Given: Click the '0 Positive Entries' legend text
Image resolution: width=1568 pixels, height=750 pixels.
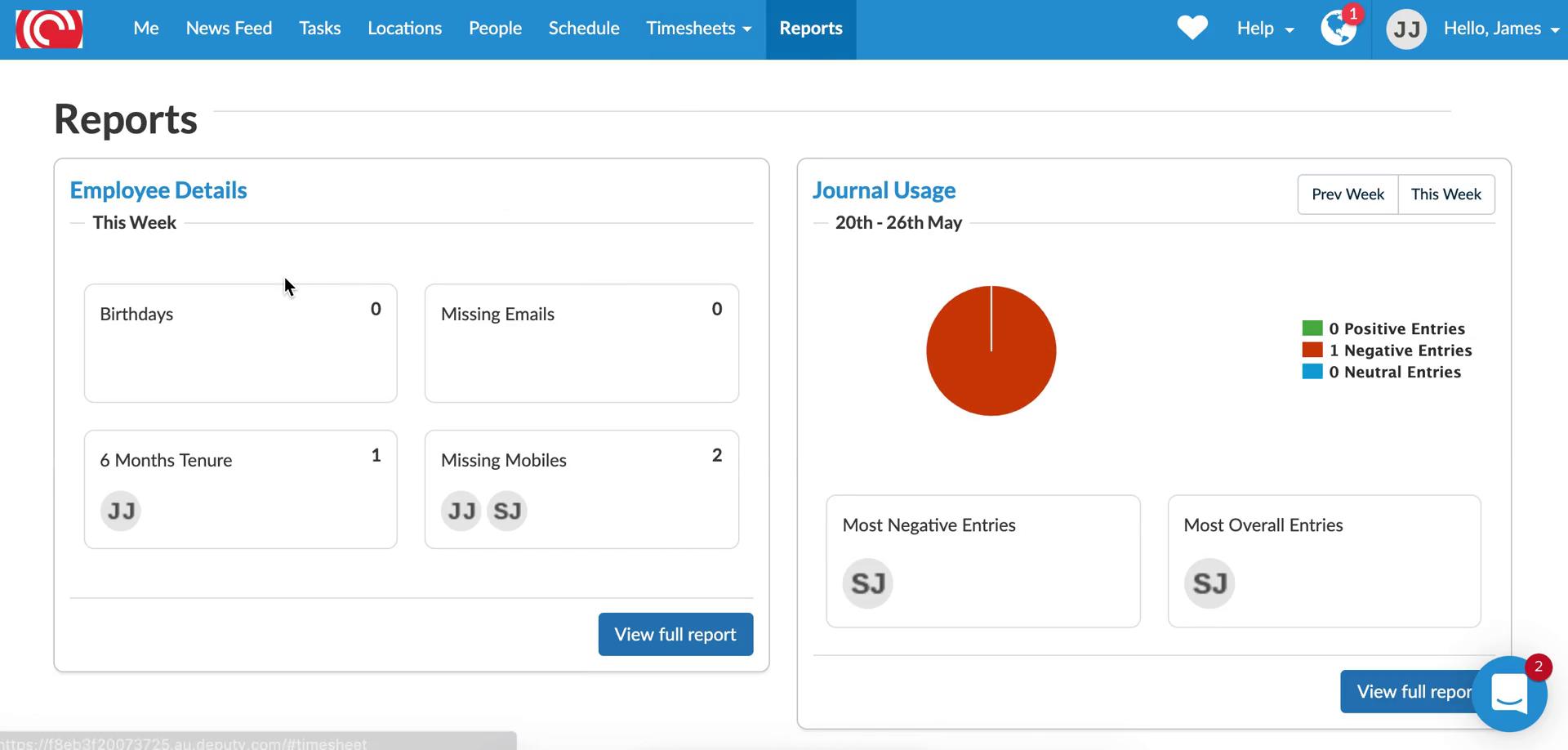Looking at the screenshot, I should coord(1397,328).
